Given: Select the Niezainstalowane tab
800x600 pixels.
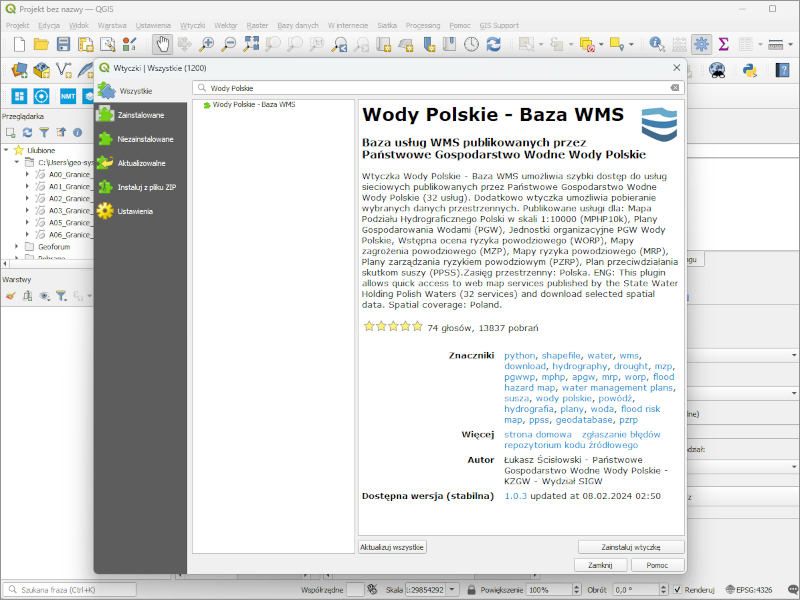Looking at the screenshot, I should click(140, 139).
